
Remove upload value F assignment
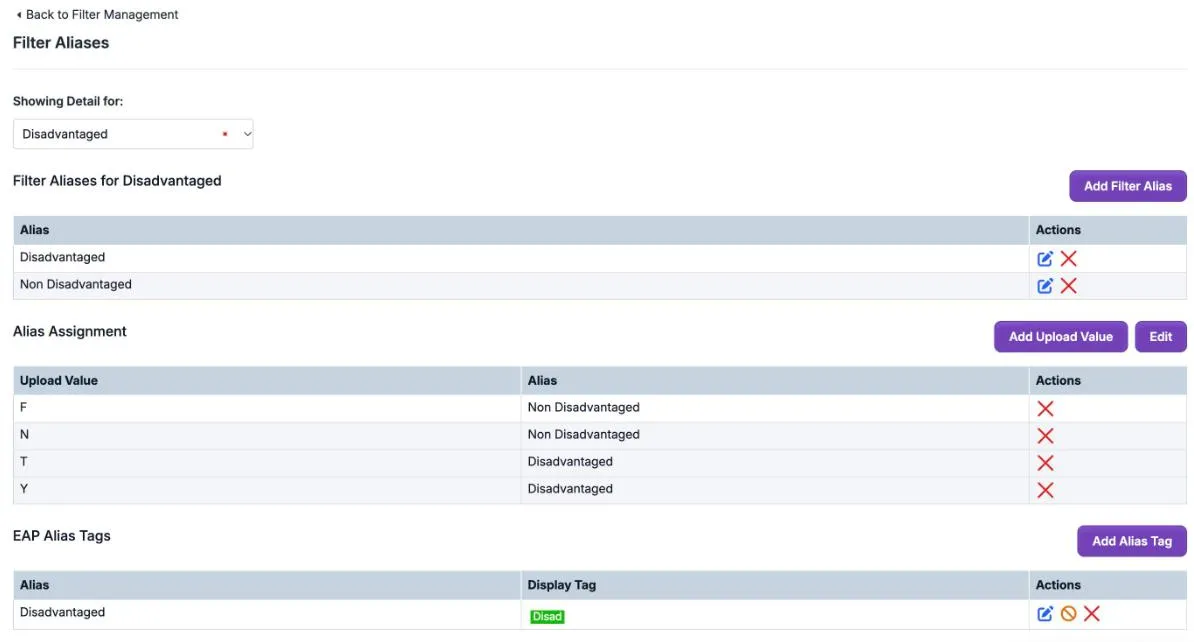pos(1046,409)
